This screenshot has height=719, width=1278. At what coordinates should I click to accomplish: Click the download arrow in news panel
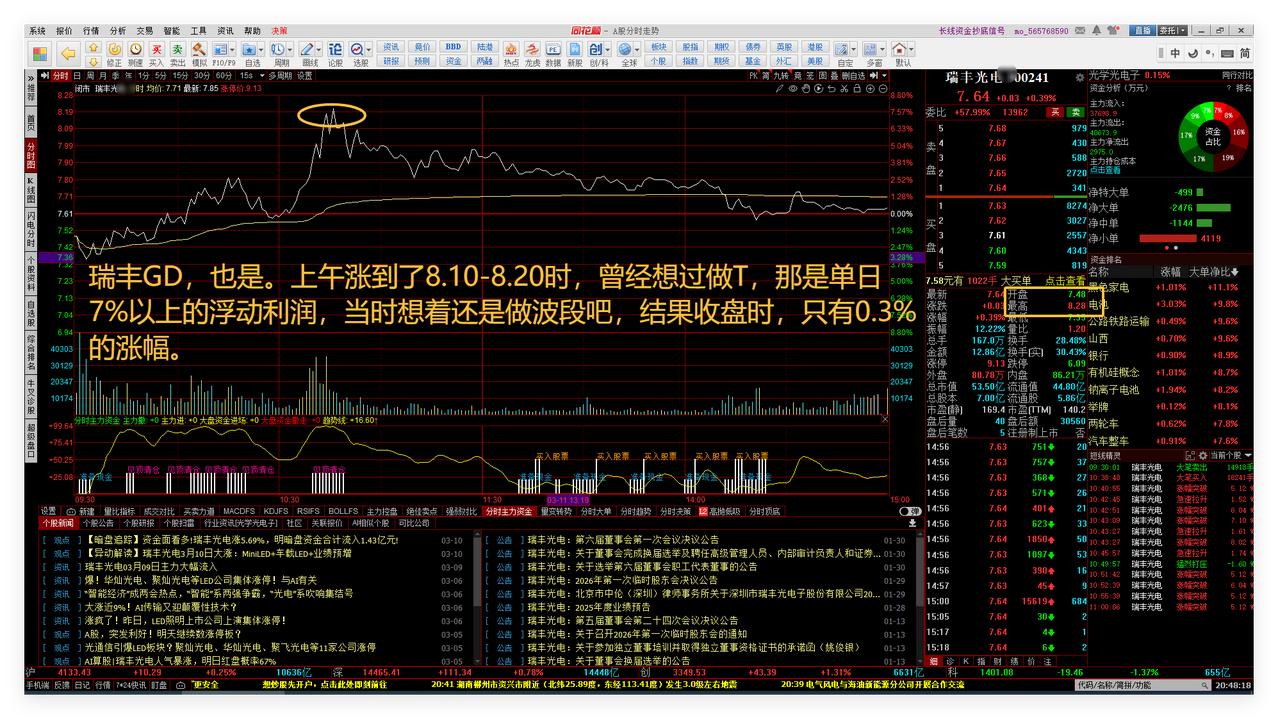[x=912, y=523]
